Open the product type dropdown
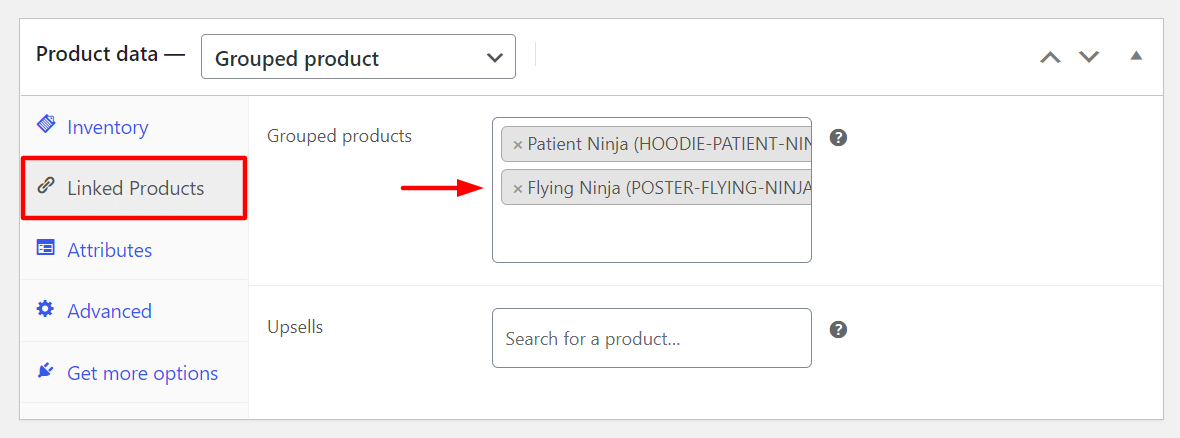The image size is (1180, 438). pyautogui.click(x=358, y=57)
